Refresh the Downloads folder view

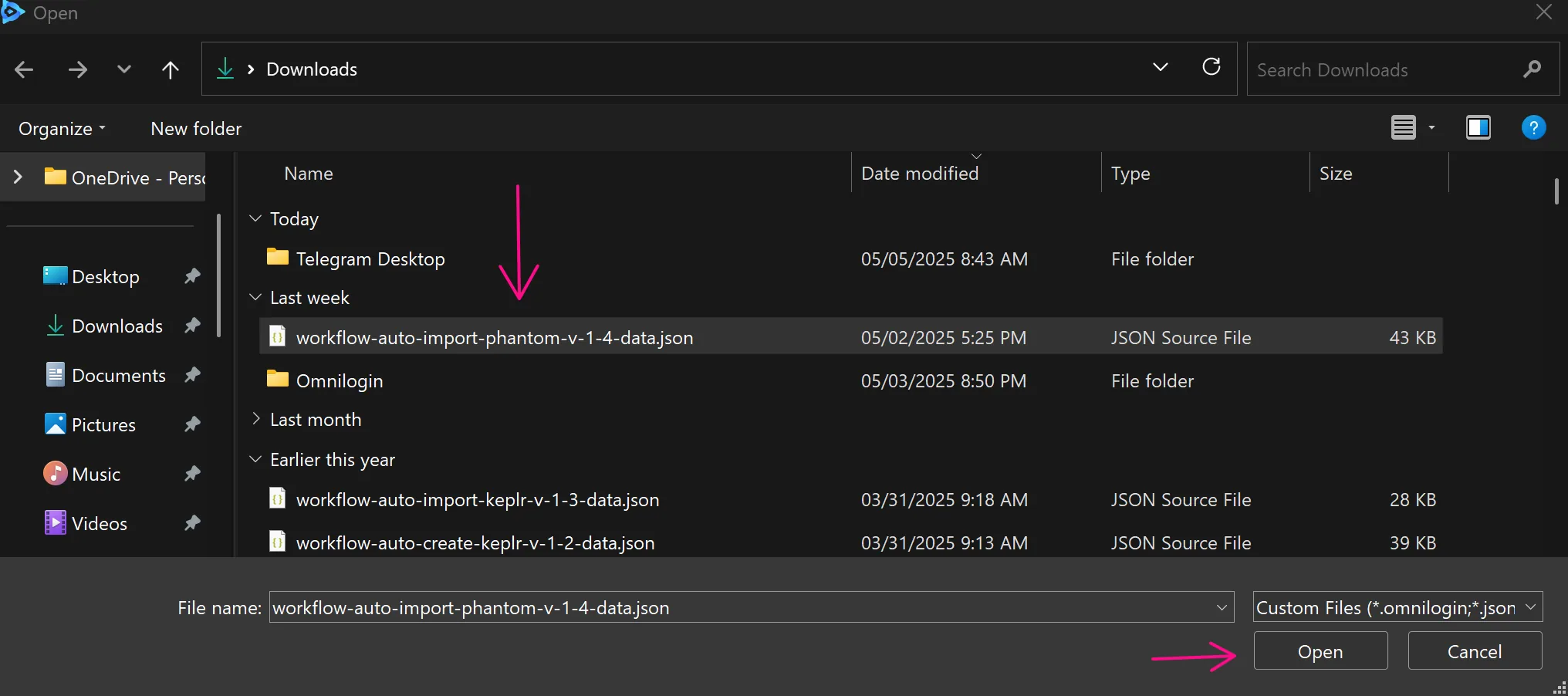point(1211,68)
